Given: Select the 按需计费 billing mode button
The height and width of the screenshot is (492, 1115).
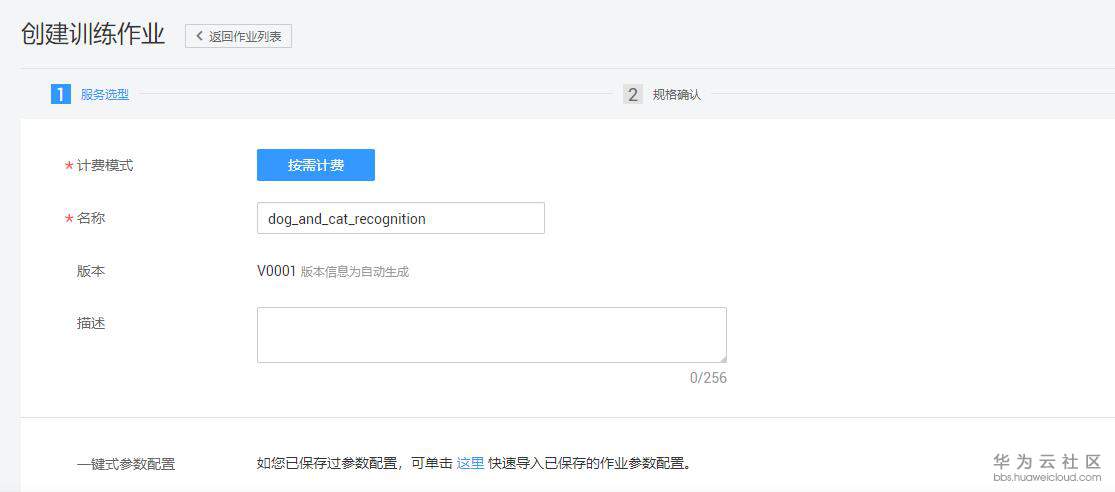Looking at the screenshot, I should tap(316, 165).
